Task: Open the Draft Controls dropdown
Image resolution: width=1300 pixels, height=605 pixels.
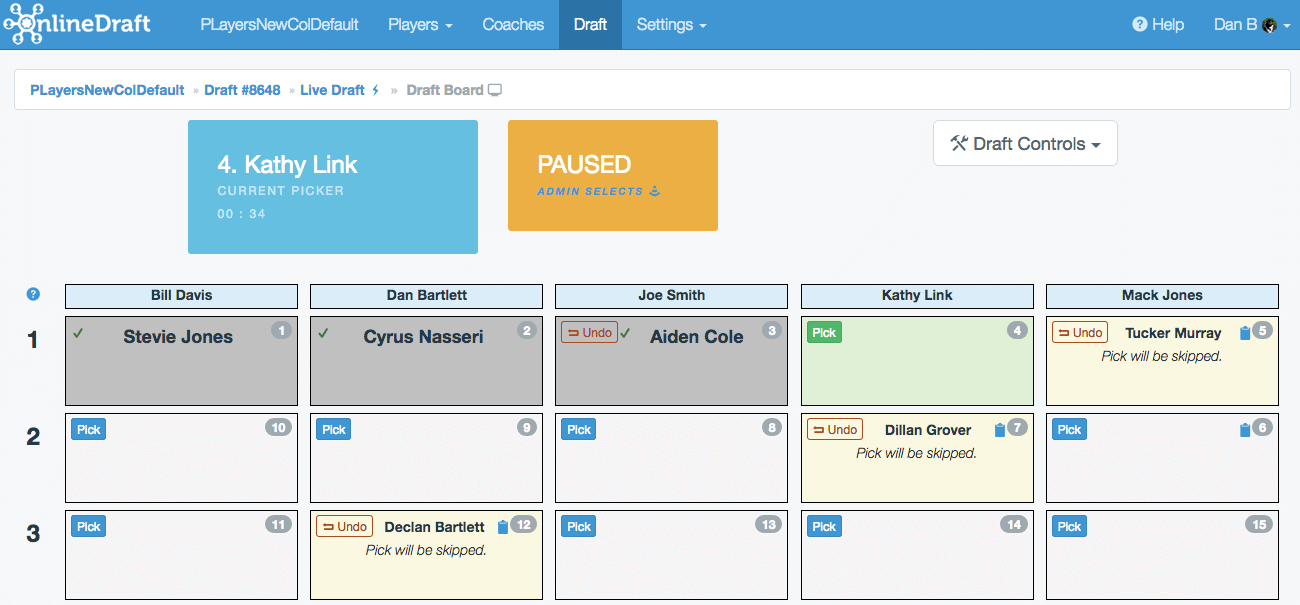Action: coord(1025,144)
